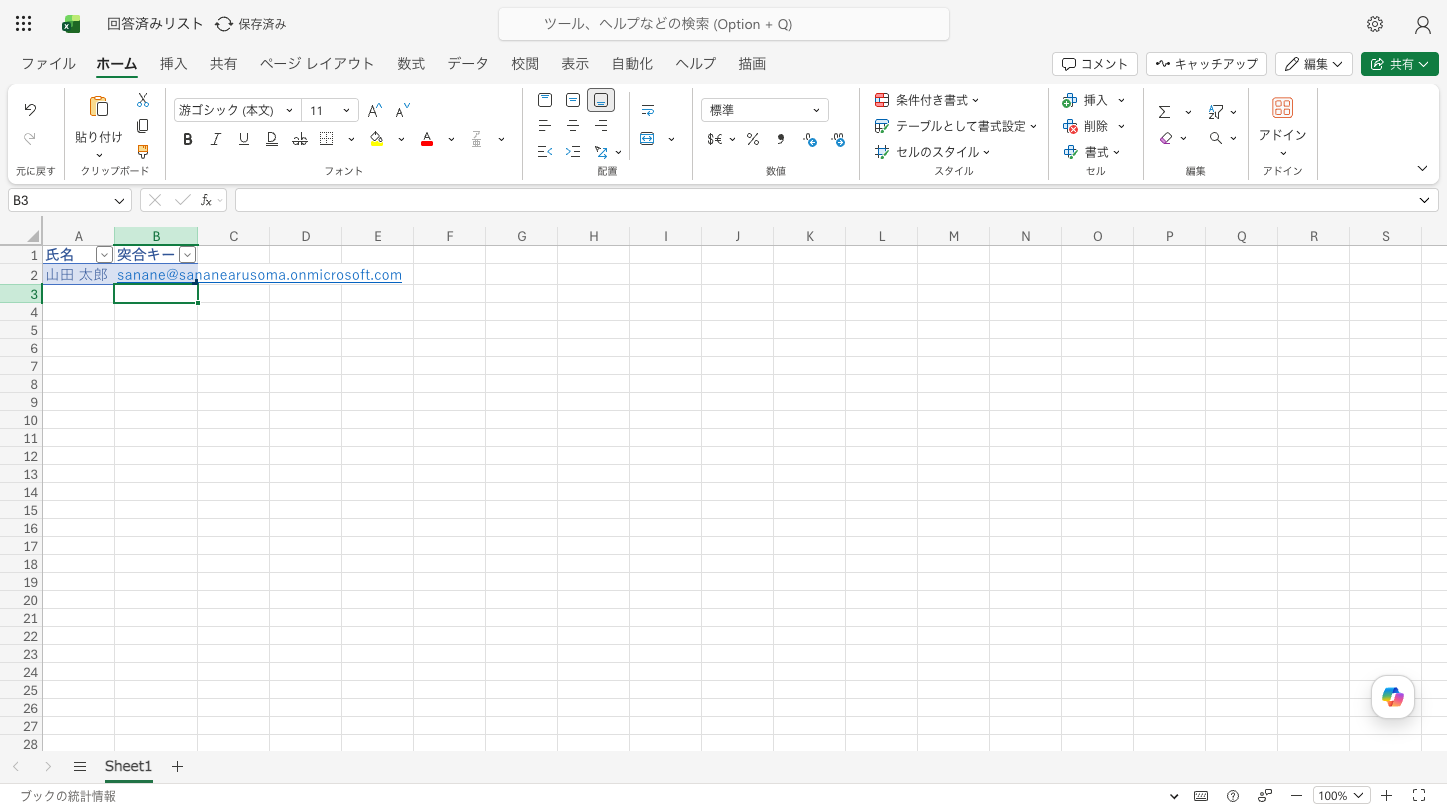Image resolution: width=1447 pixels, height=806 pixels.
Task: Switch to the データ tab
Action: [x=468, y=63]
